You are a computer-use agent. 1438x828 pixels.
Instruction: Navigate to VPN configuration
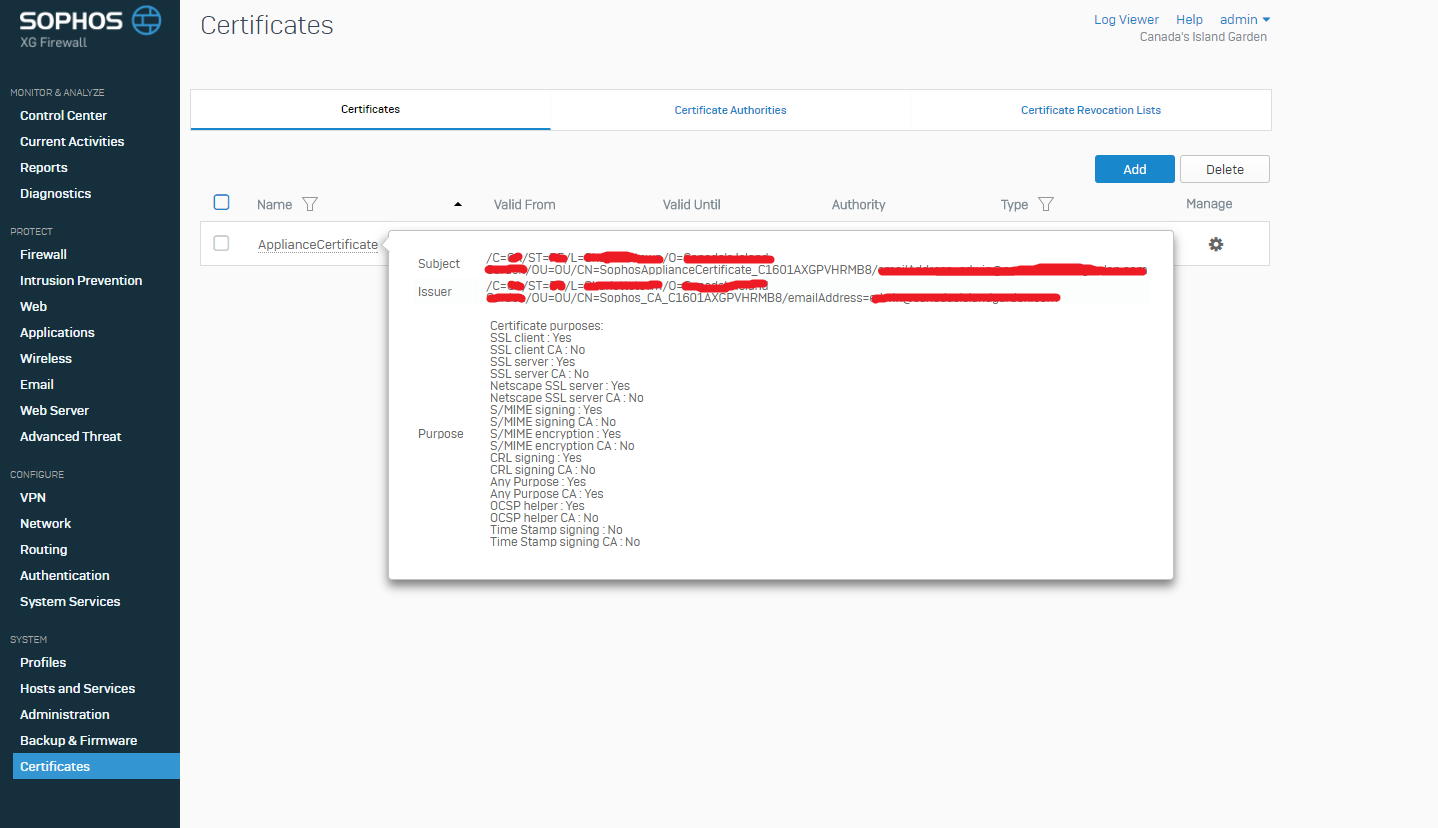coord(33,497)
